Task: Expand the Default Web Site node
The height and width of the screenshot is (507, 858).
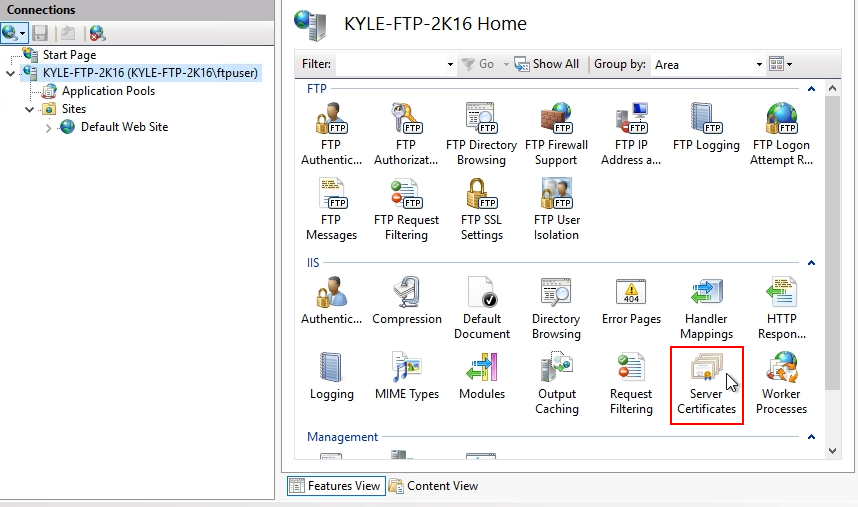Action: [x=49, y=128]
